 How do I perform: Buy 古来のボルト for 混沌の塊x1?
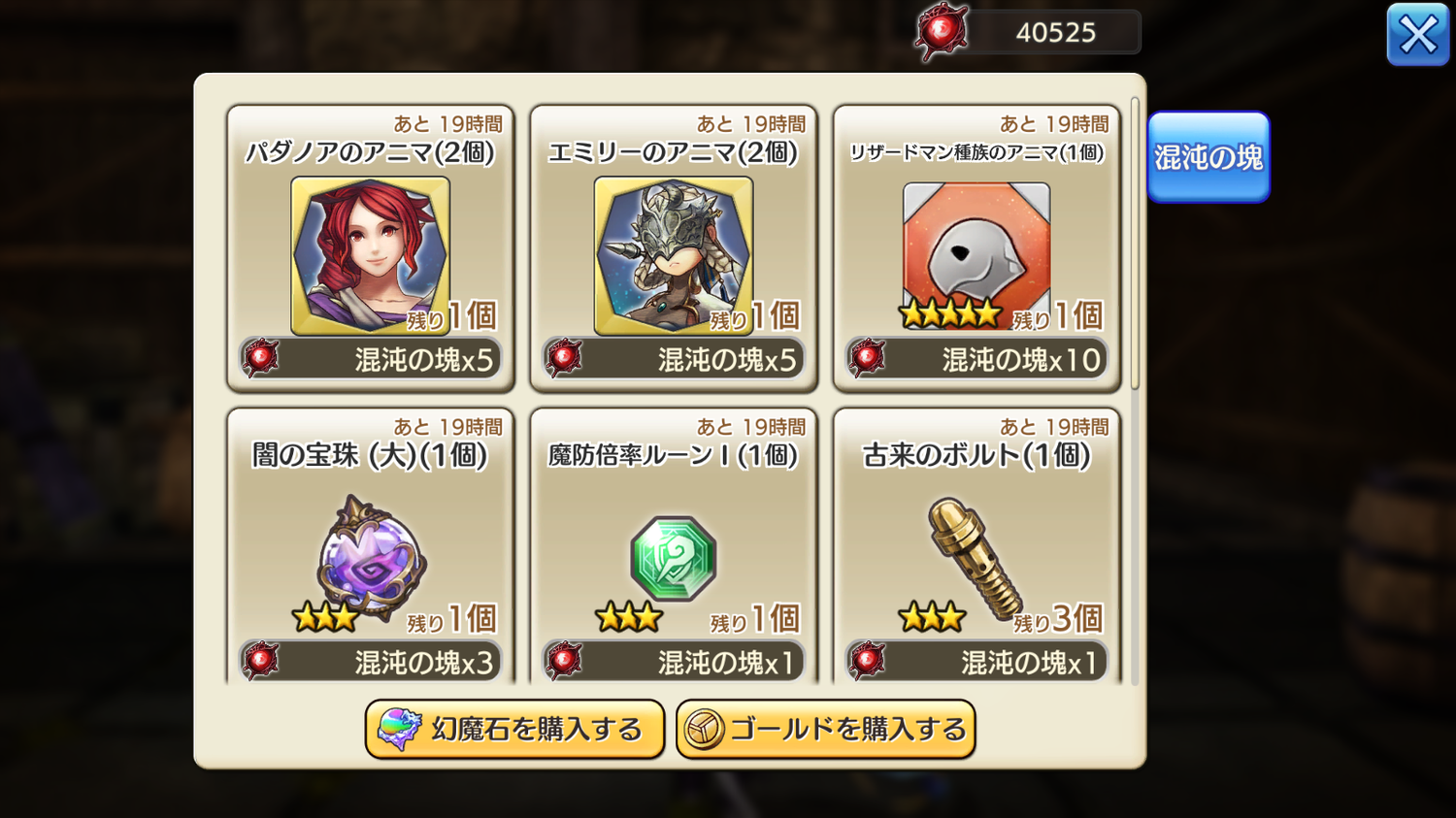pos(976,662)
